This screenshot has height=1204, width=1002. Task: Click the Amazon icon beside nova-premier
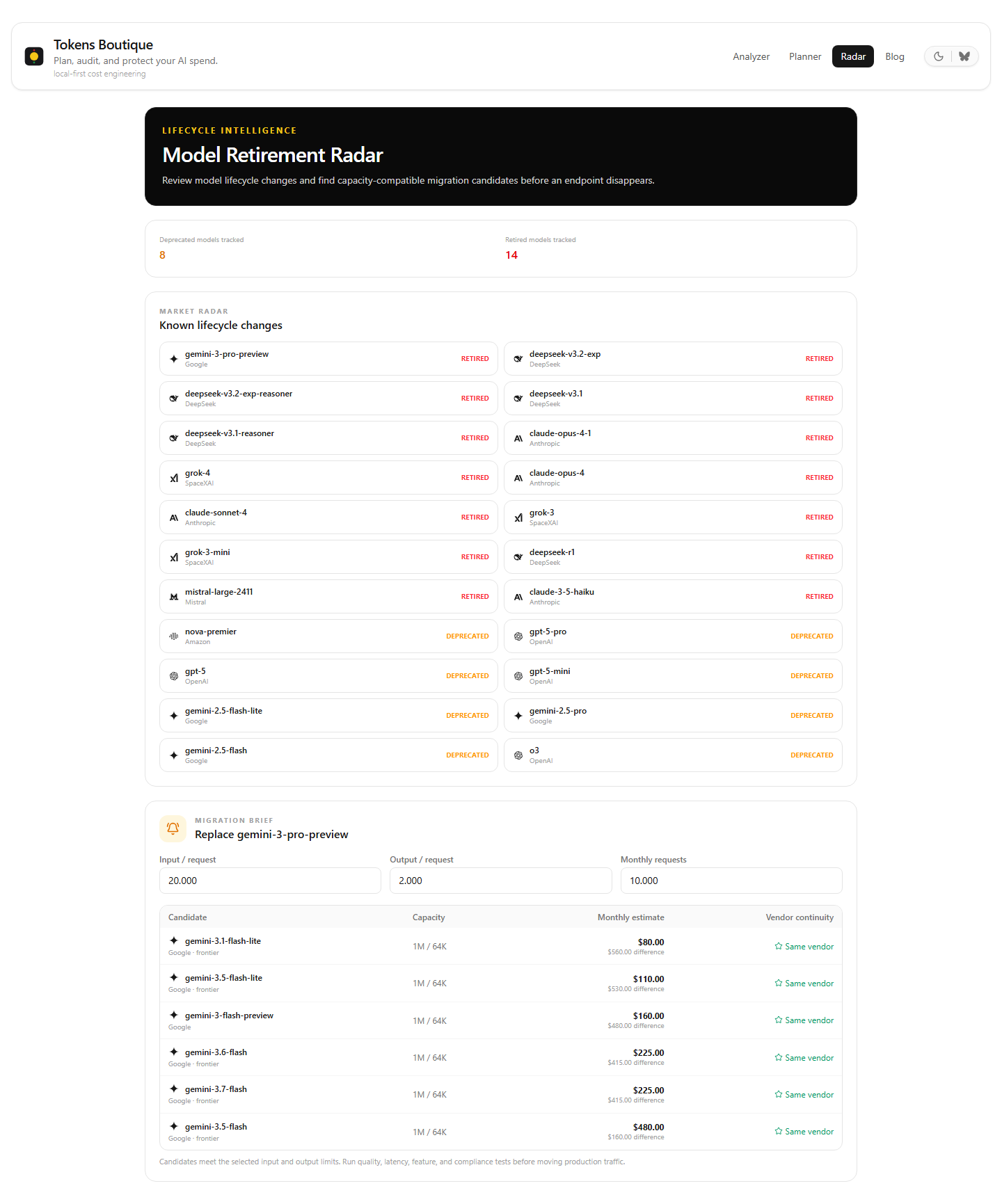point(174,636)
